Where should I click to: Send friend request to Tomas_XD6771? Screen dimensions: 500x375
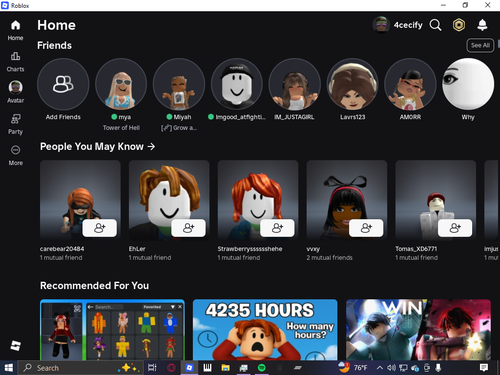coord(455,228)
